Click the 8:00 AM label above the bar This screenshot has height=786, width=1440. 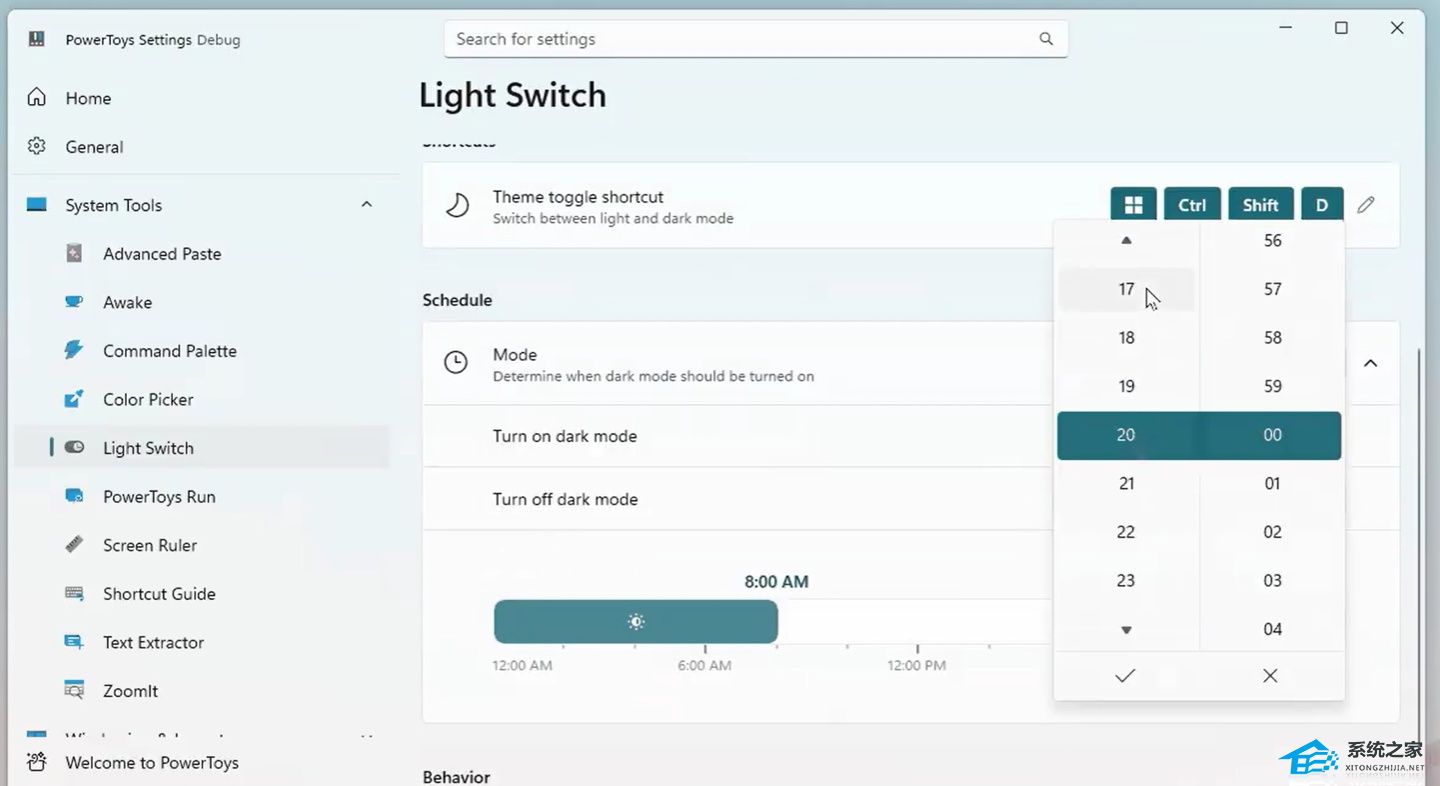click(x=777, y=581)
